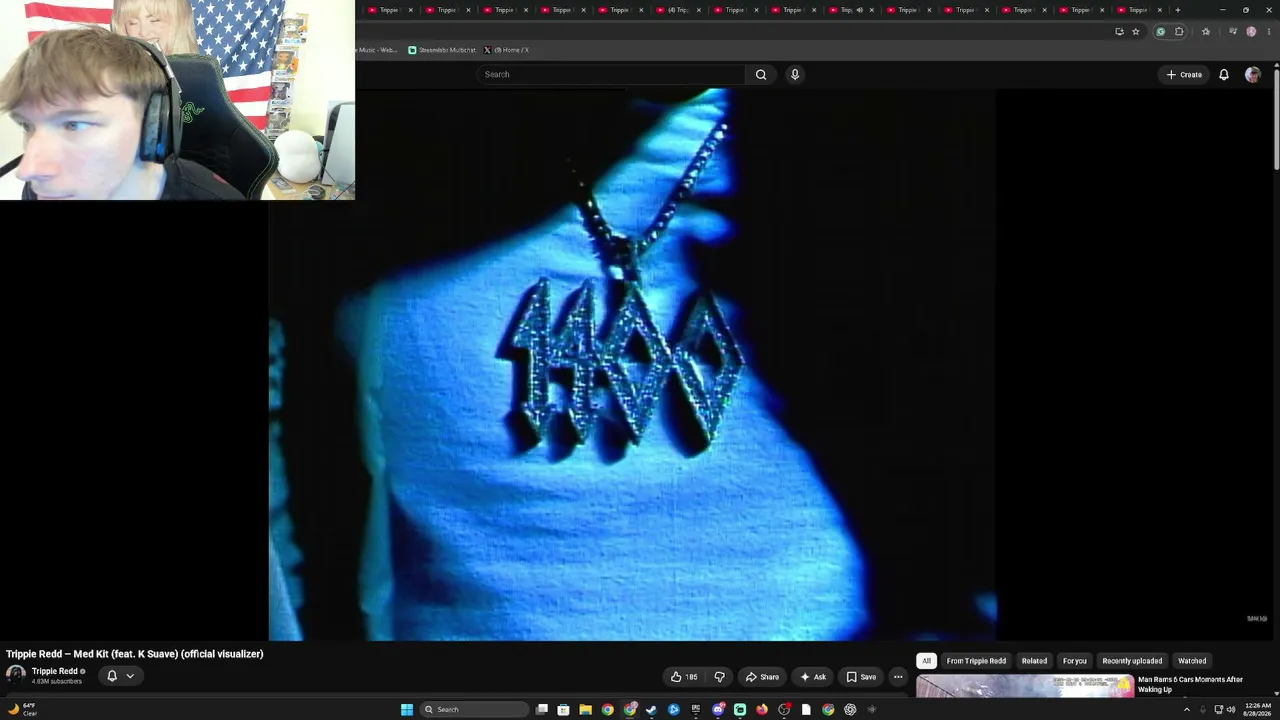This screenshot has width=1280, height=720.
Task: Open the install or cast icon in address bar
Action: (x=1119, y=31)
